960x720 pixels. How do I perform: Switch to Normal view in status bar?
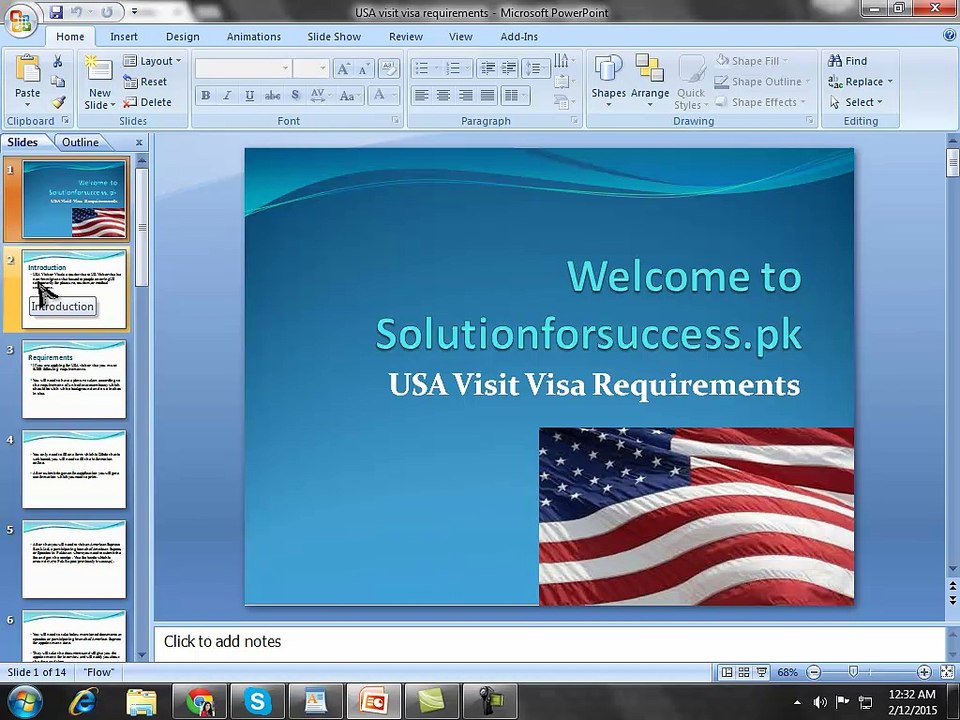point(727,672)
